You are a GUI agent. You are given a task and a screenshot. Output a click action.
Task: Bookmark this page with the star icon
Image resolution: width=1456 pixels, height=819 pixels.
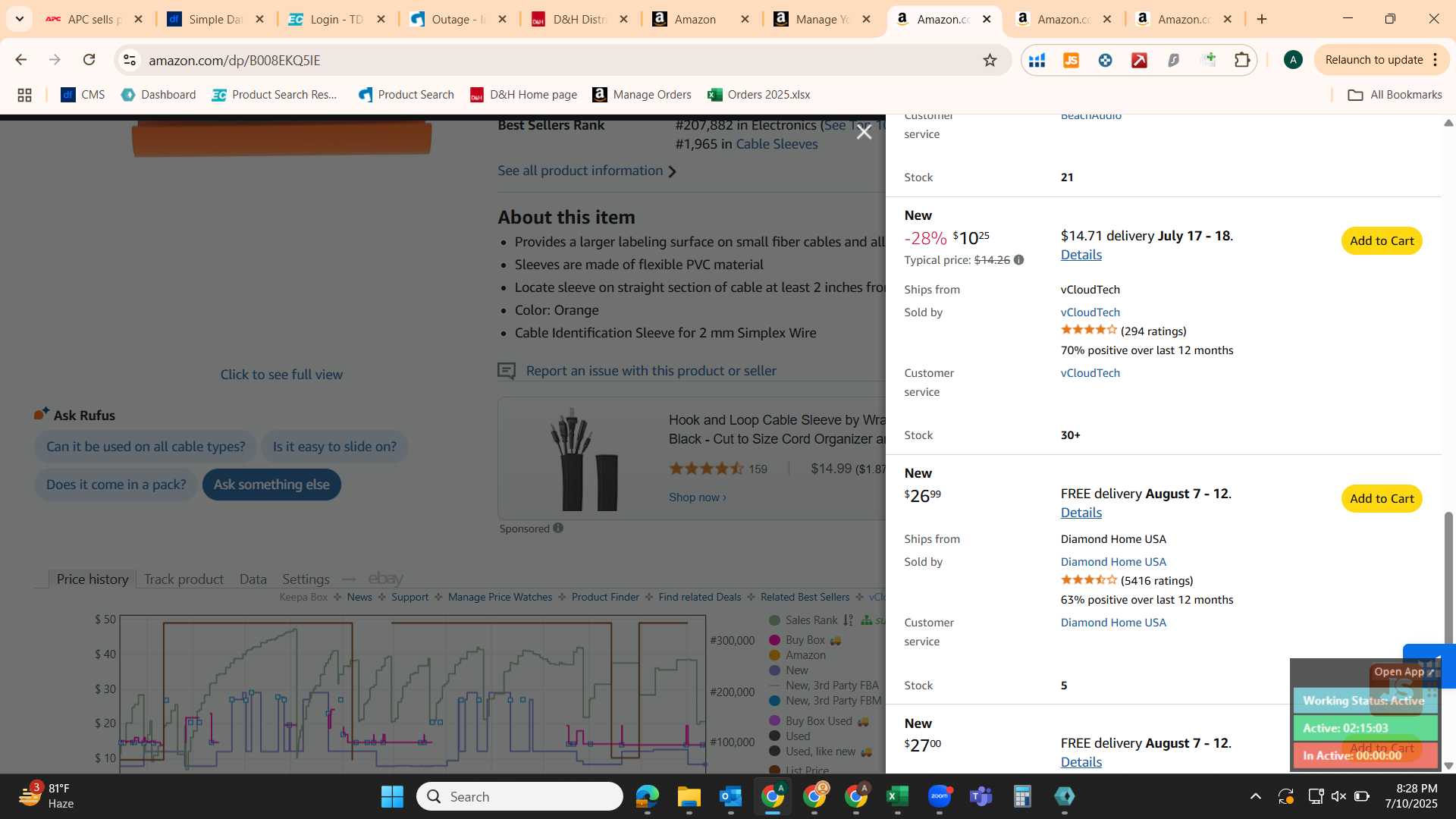click(990, 60)
